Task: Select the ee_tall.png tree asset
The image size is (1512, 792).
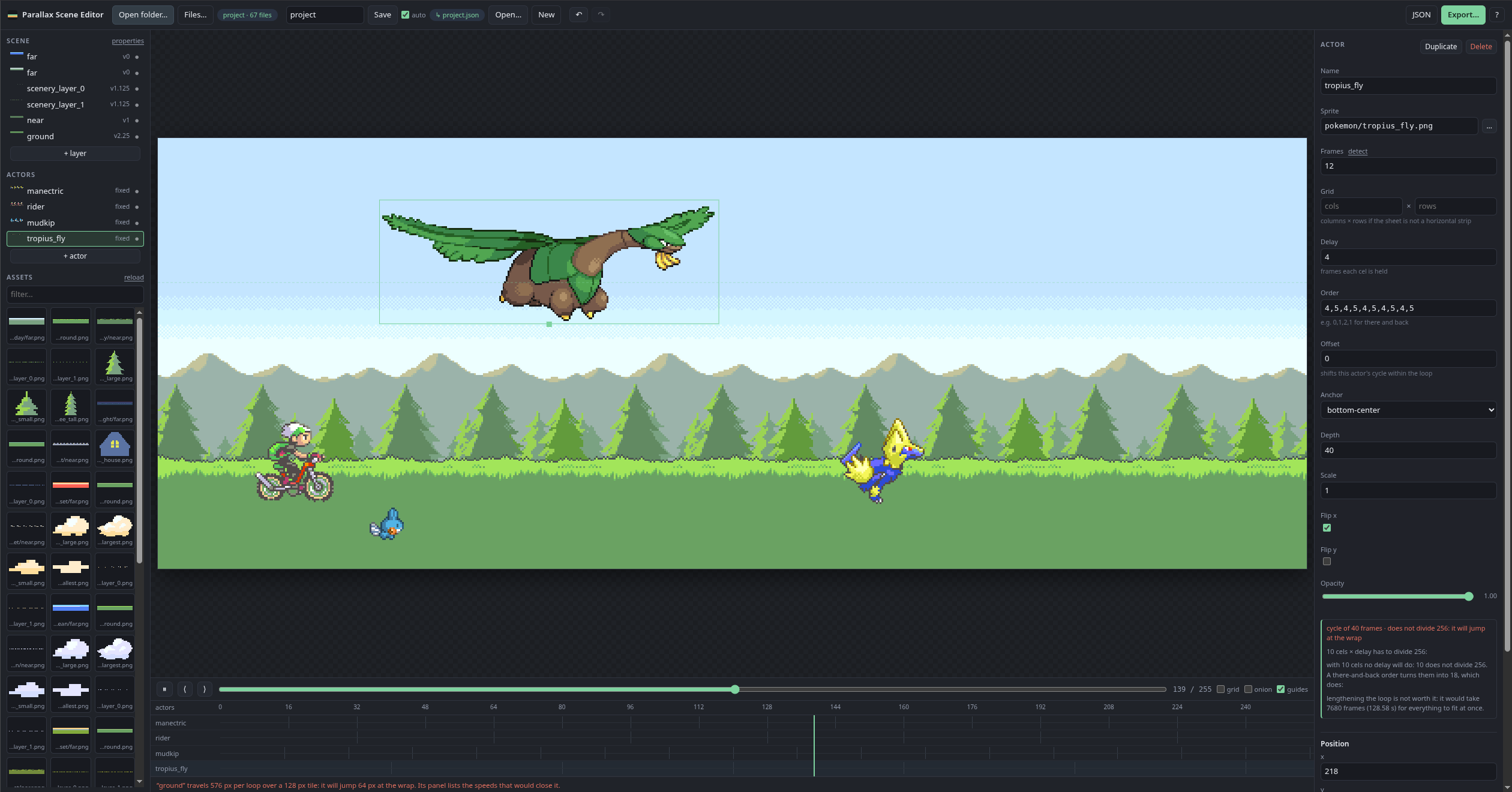Action: tap(71, 406)
